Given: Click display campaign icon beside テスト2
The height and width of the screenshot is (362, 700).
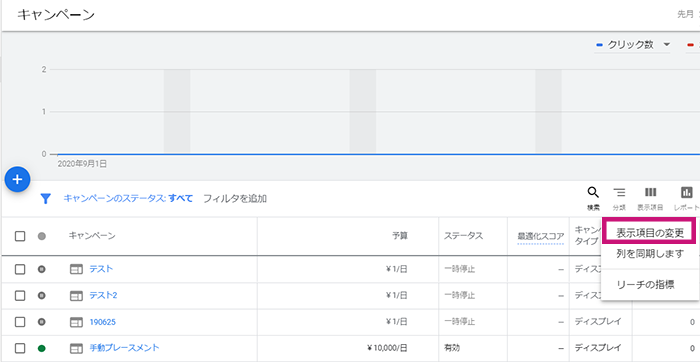Looking at the screenshot, I should [76, 295].
